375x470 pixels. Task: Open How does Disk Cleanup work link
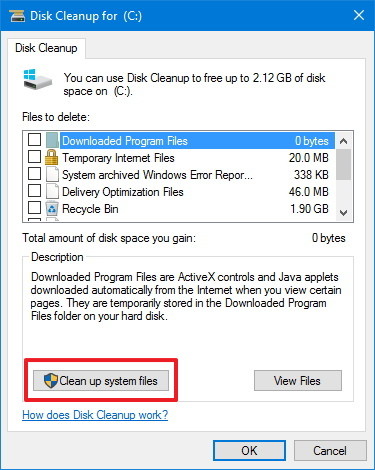(x=95, y=415)
